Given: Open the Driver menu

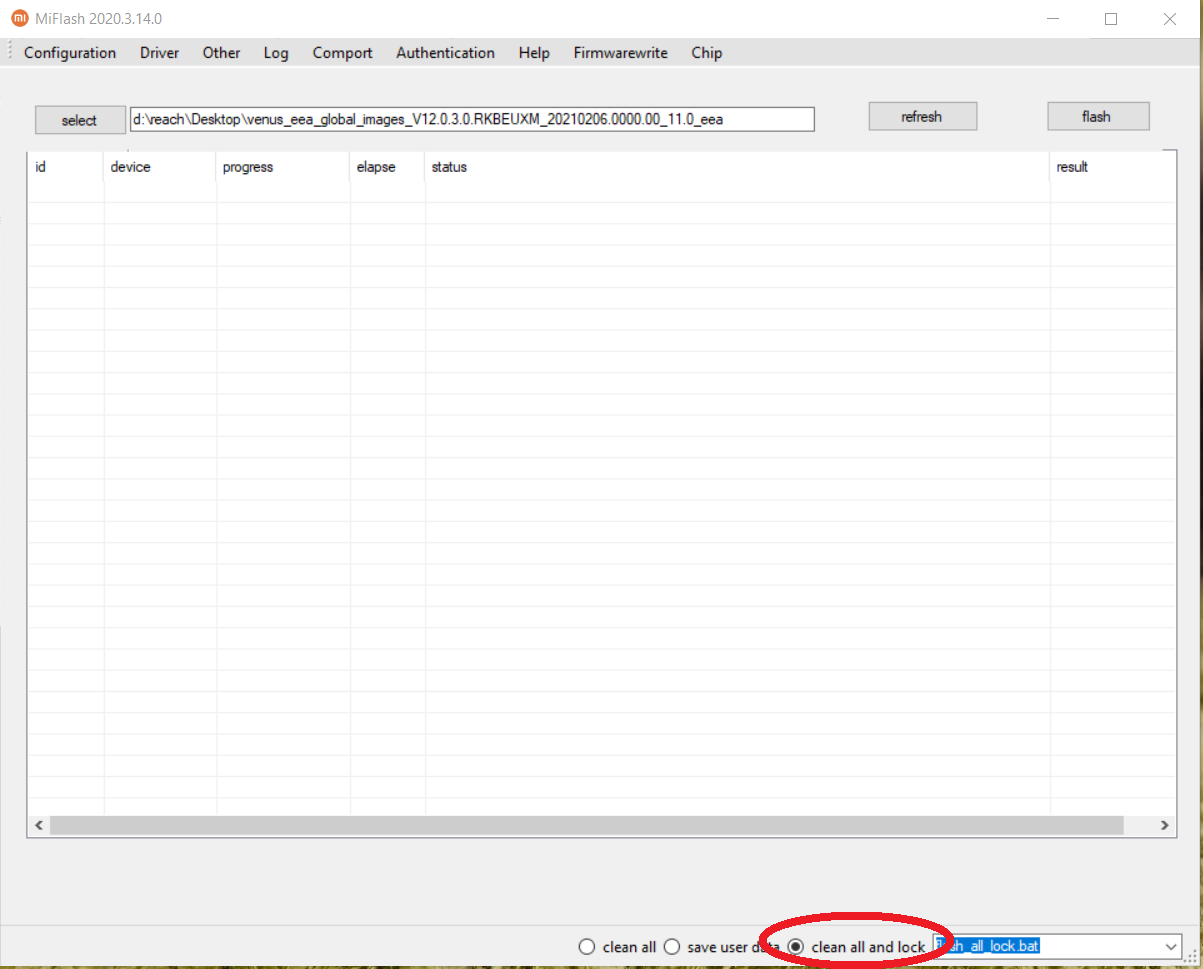Looking at the screenshot, I should click(159, 53).
